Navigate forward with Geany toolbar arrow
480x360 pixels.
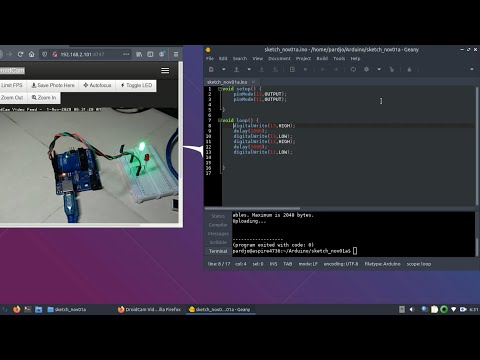coord(336,69)
